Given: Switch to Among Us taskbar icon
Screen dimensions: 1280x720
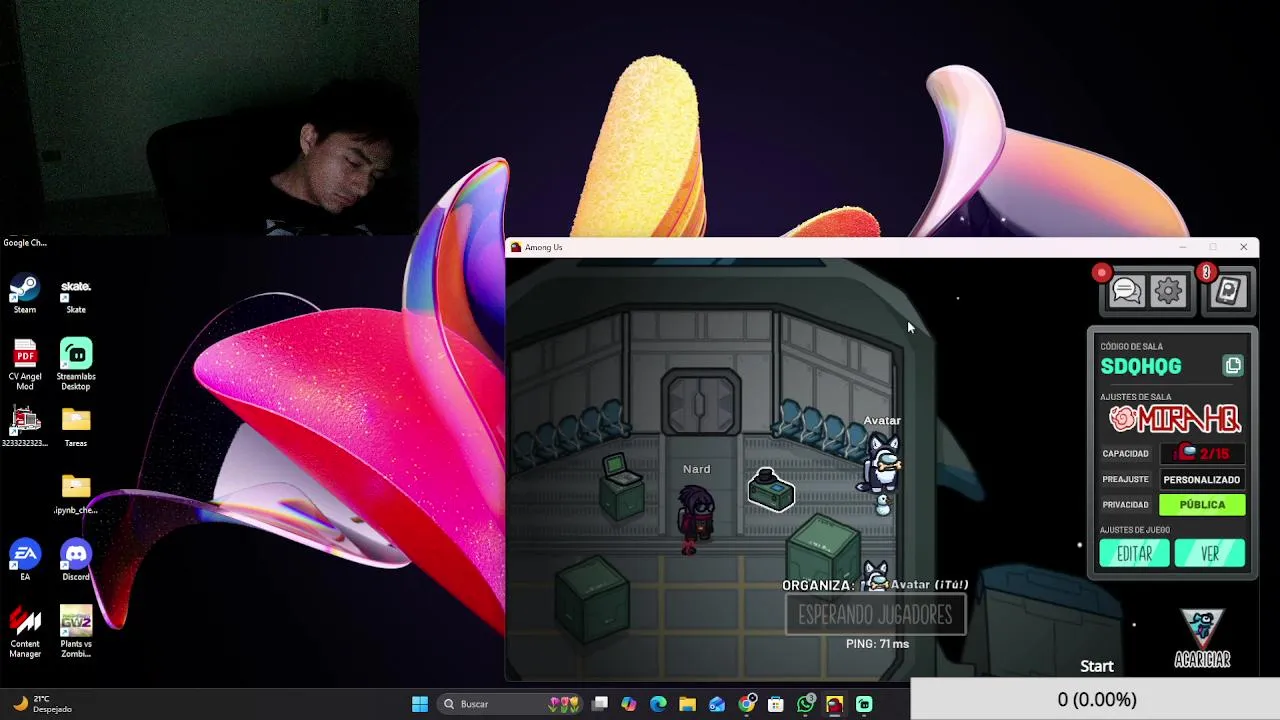Looking at the screenshot, I should 835,704.
